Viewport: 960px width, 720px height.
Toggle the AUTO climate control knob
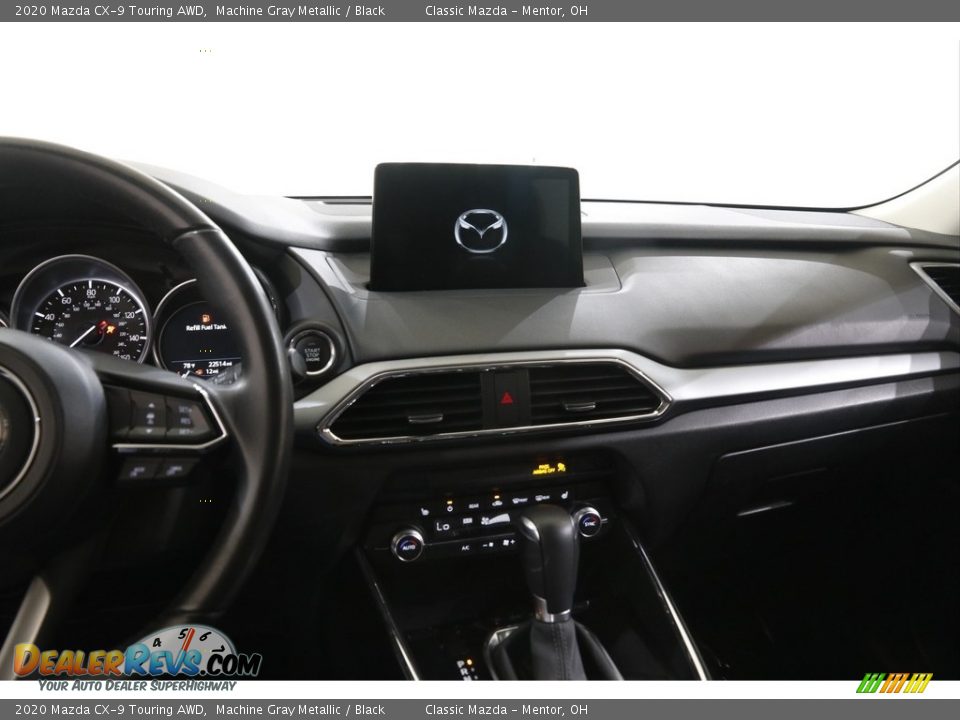pyautogui.click(x=408, y=546)
